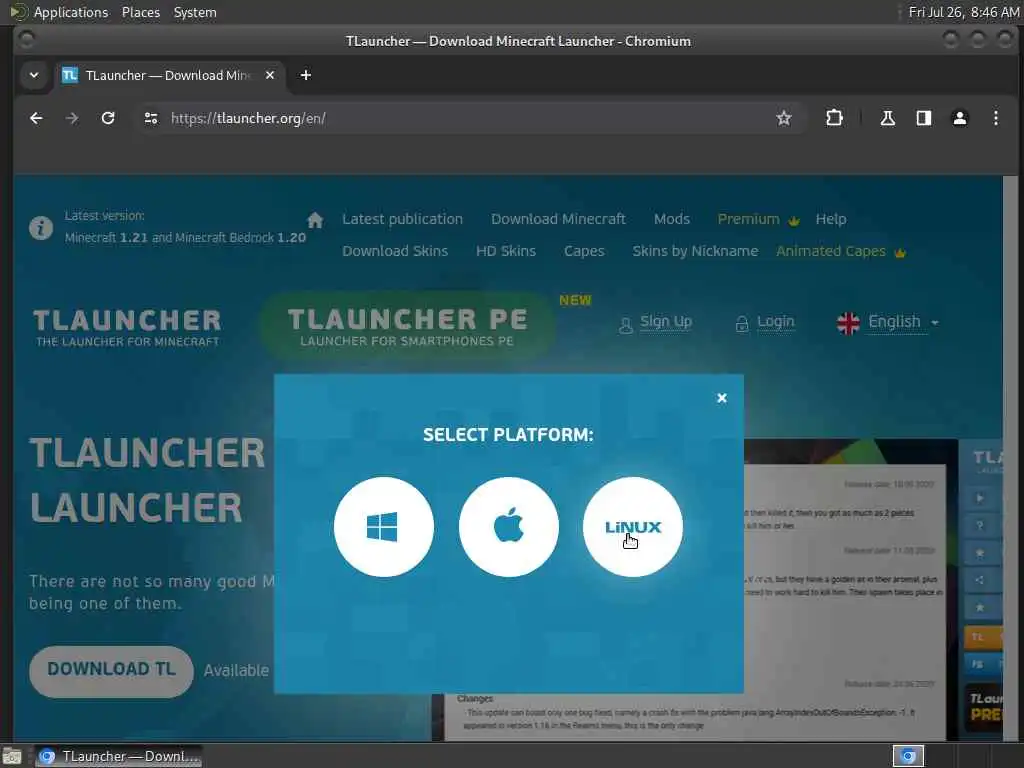1024x768 pixels.
Task: Click the workspace switcher in bottom panel
Action: 908,756
